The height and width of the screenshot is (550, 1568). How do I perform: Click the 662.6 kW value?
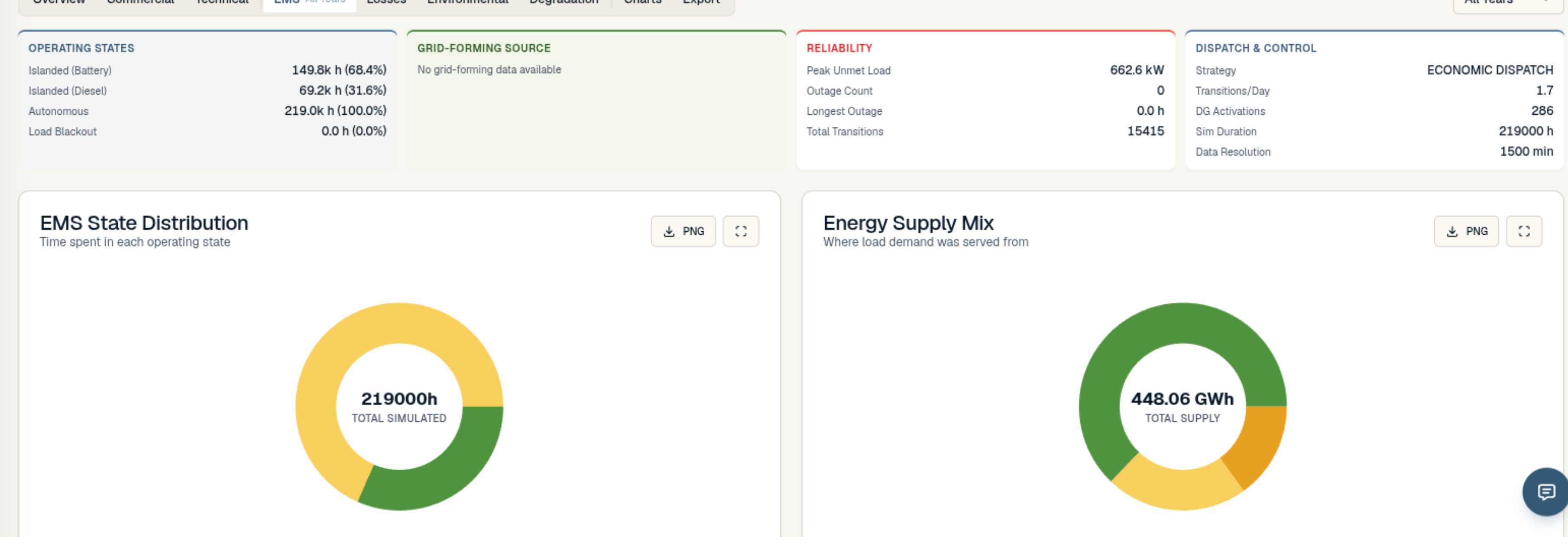[x=1137, y=70]
